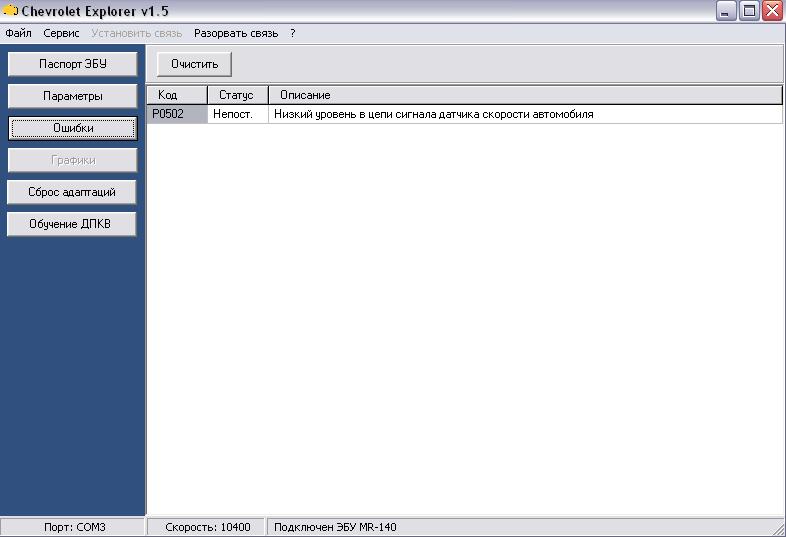Click the Статус column header
This screenshot has height=537, width=786.
[x=237, y=95]
